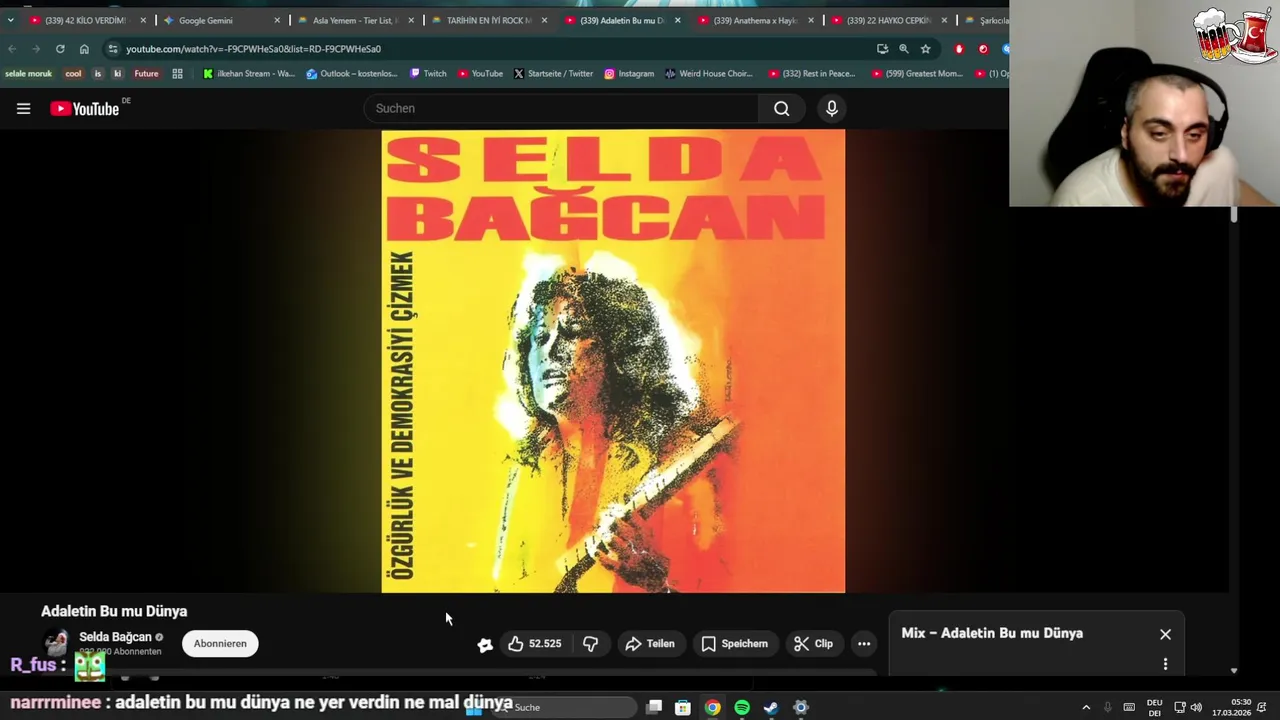
Task: Open the gear settings app in taskbar
Action: pyautogui.click(x=801, y=708)
